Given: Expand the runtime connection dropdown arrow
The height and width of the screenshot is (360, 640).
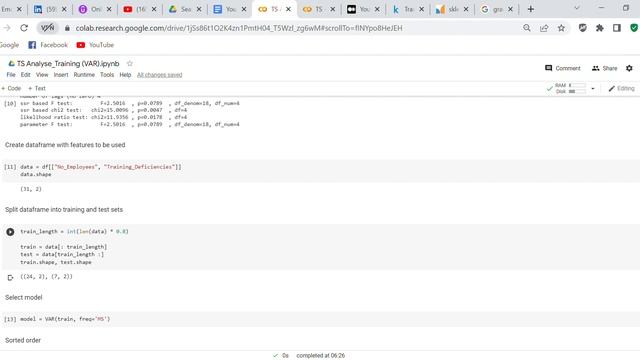Looking at the screenshot, I should coord(593,88).
